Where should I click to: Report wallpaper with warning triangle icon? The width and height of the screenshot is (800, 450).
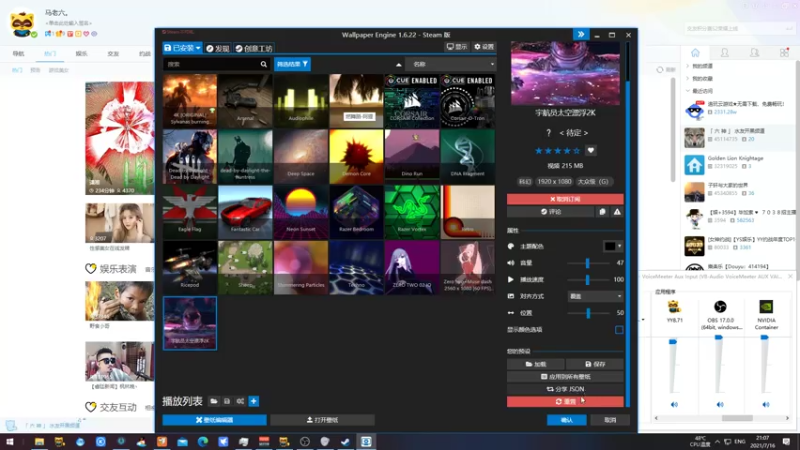click(x=617, y=211)
